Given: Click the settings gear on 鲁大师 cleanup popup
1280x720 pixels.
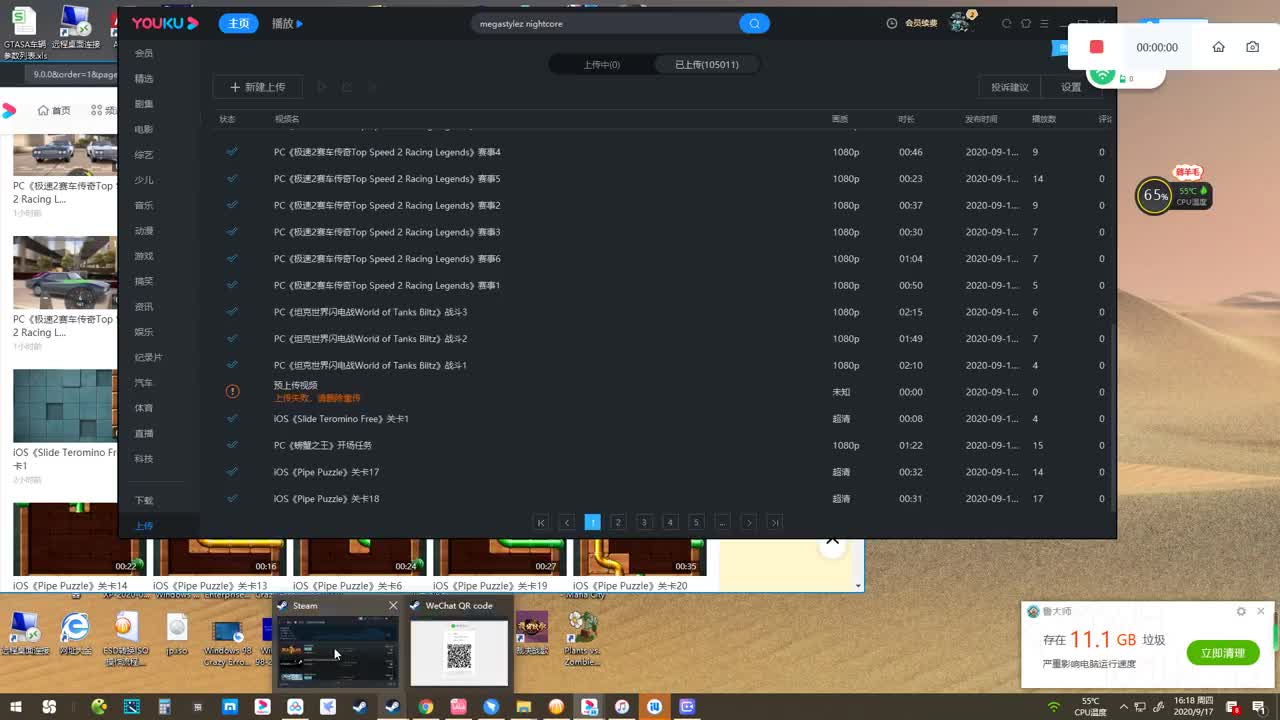Looking at the screenshot, I should click(1243, 611).
